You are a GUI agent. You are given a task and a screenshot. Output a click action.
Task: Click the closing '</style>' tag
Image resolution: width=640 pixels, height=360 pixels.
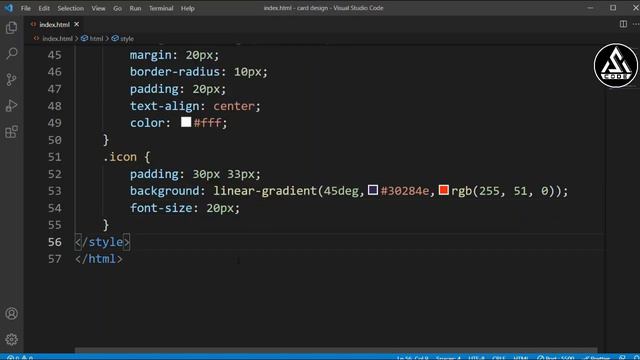(x=102, y=242)
